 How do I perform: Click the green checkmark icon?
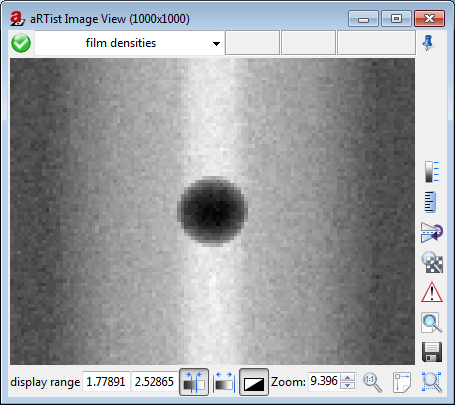(21, 43)
